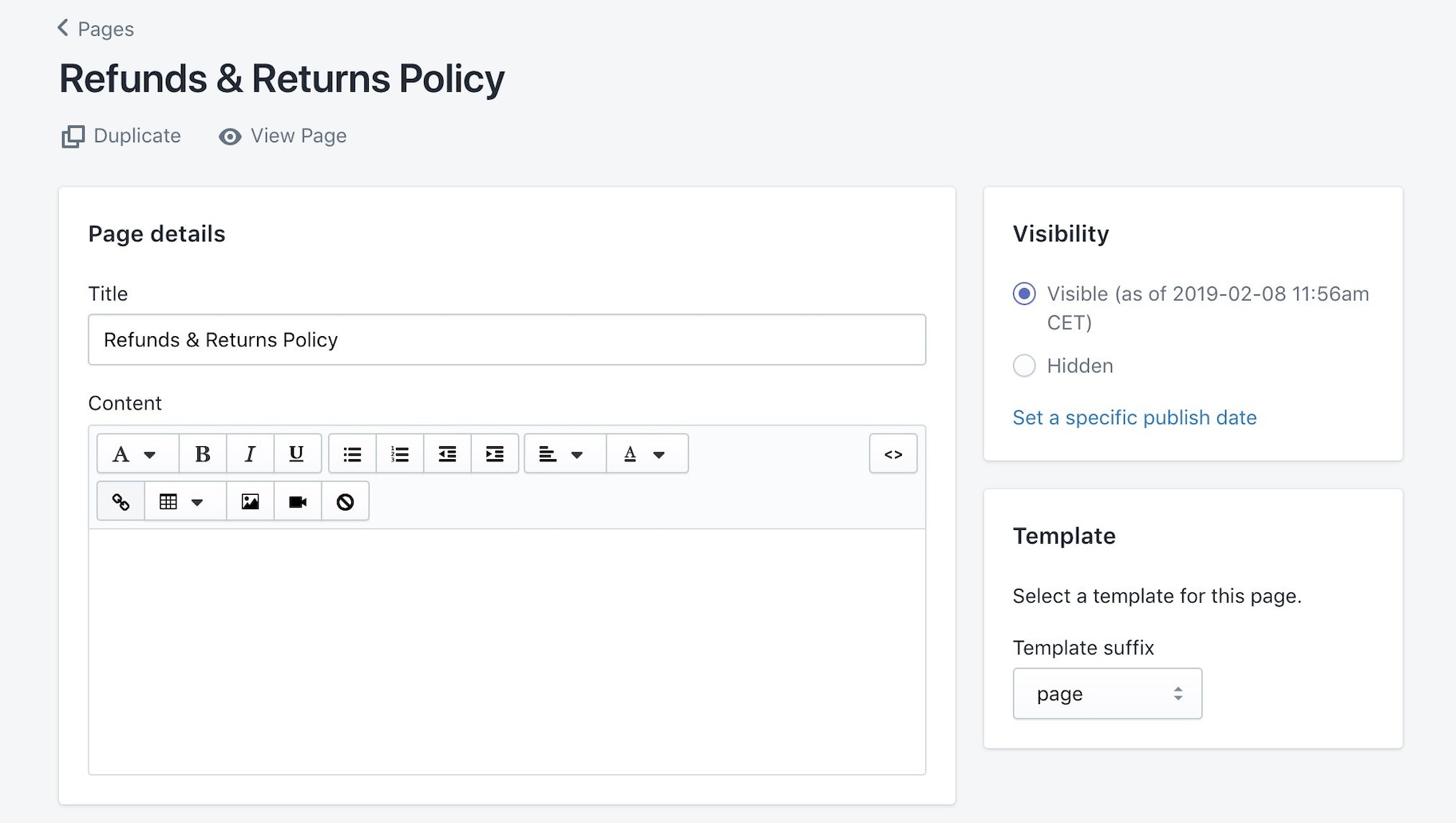Insert a numbered list
Screen dimensions: 1456x823
[x=400, y=454]
